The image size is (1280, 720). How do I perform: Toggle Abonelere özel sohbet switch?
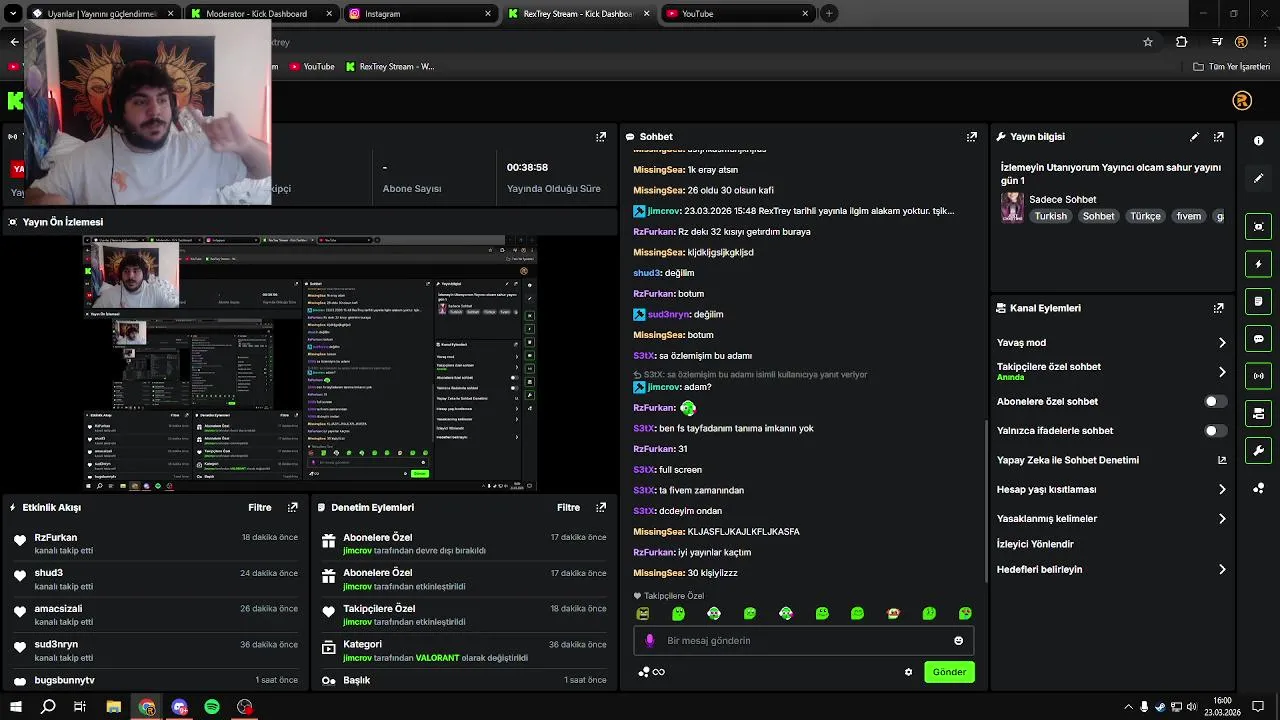coord(1215,401)
